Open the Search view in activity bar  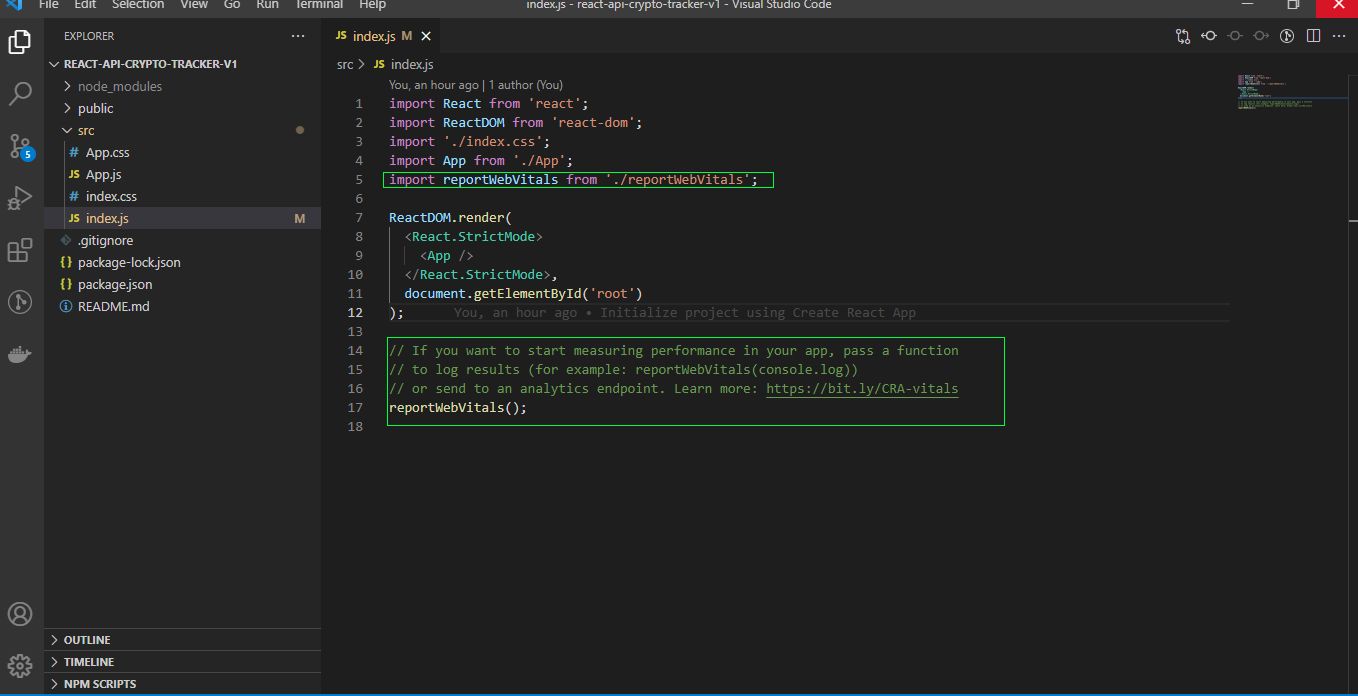[x=20, y=94]
